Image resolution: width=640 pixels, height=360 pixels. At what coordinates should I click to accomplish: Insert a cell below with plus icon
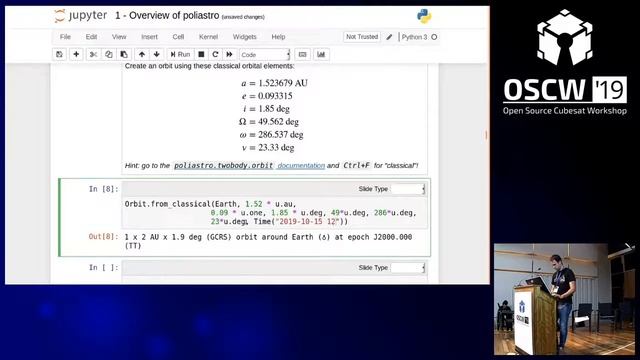(76, 54)
